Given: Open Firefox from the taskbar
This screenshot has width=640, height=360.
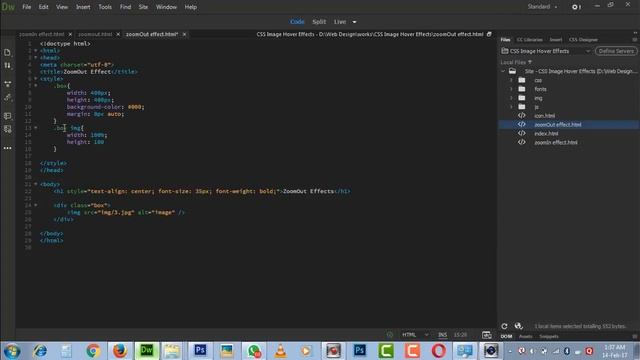Looking at the screenshot, I should click(x=120, y=351).
